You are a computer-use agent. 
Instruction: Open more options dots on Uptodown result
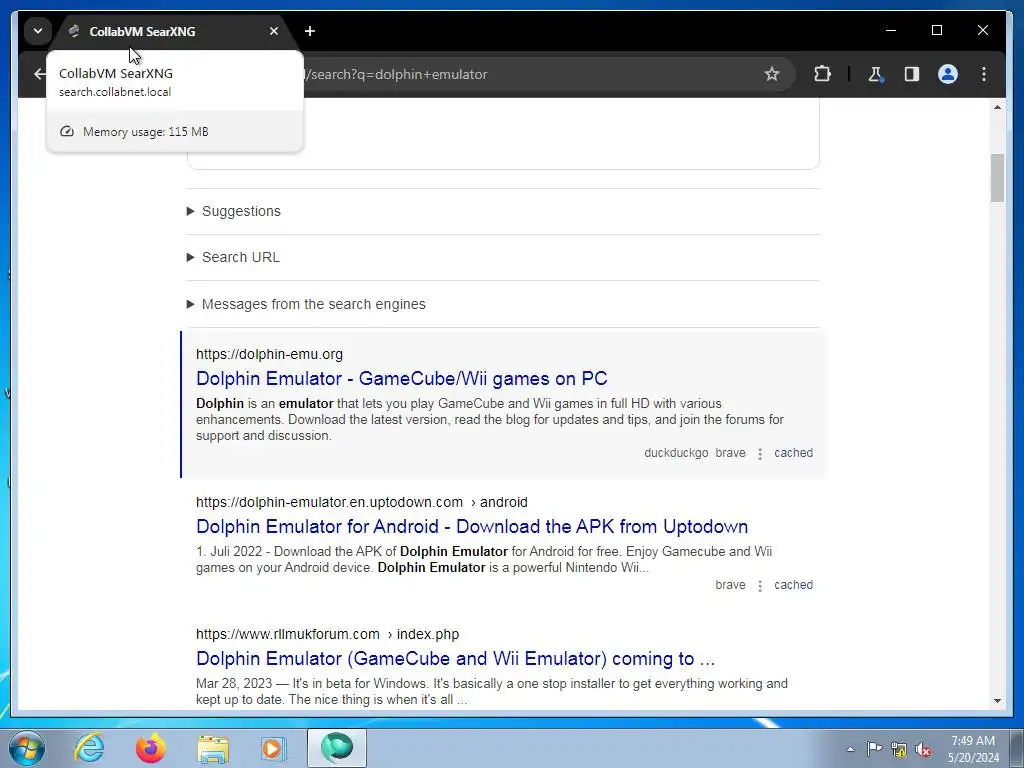[760, 586]
